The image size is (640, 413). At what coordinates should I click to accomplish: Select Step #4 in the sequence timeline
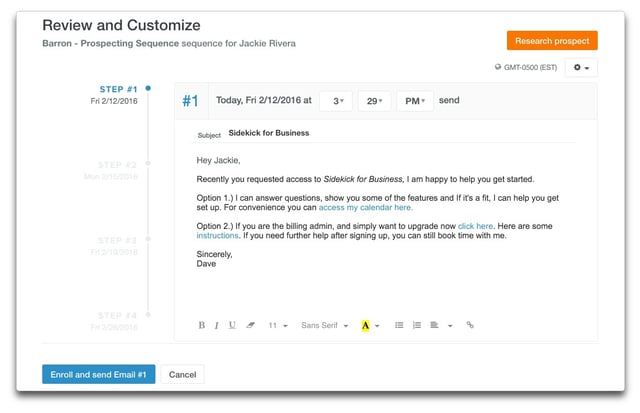tap(117, 316)
